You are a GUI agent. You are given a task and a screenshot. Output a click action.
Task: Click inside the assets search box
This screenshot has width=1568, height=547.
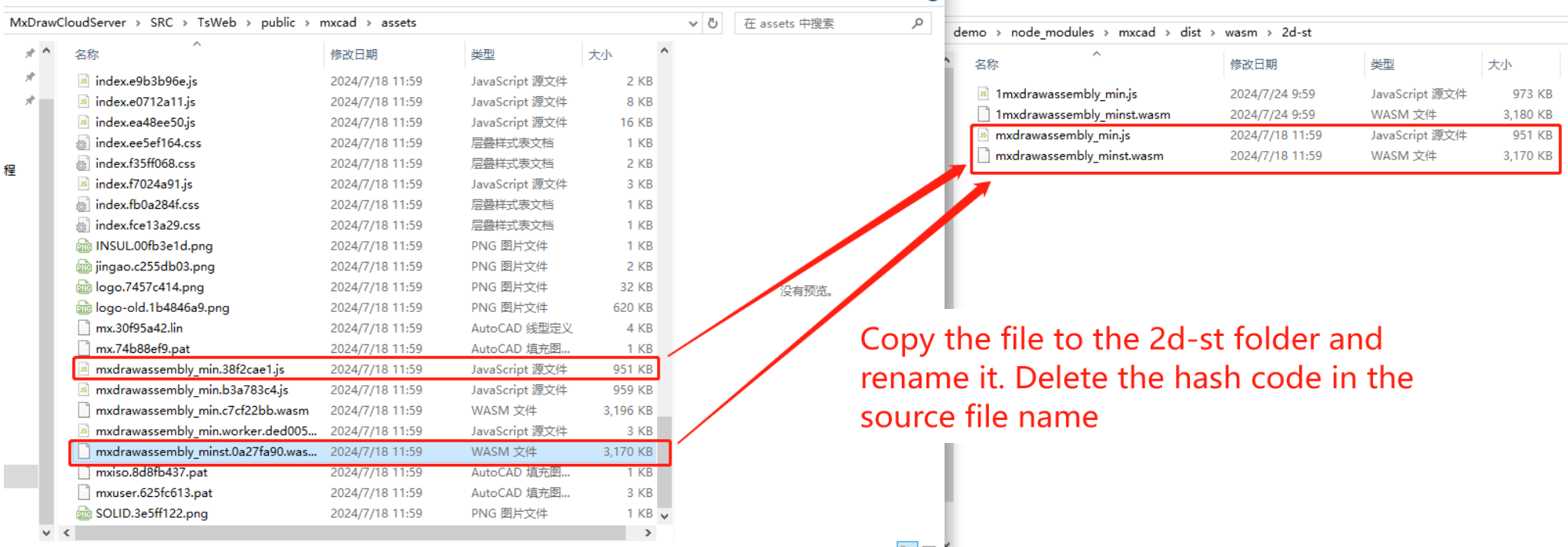(x=824, y=24)
